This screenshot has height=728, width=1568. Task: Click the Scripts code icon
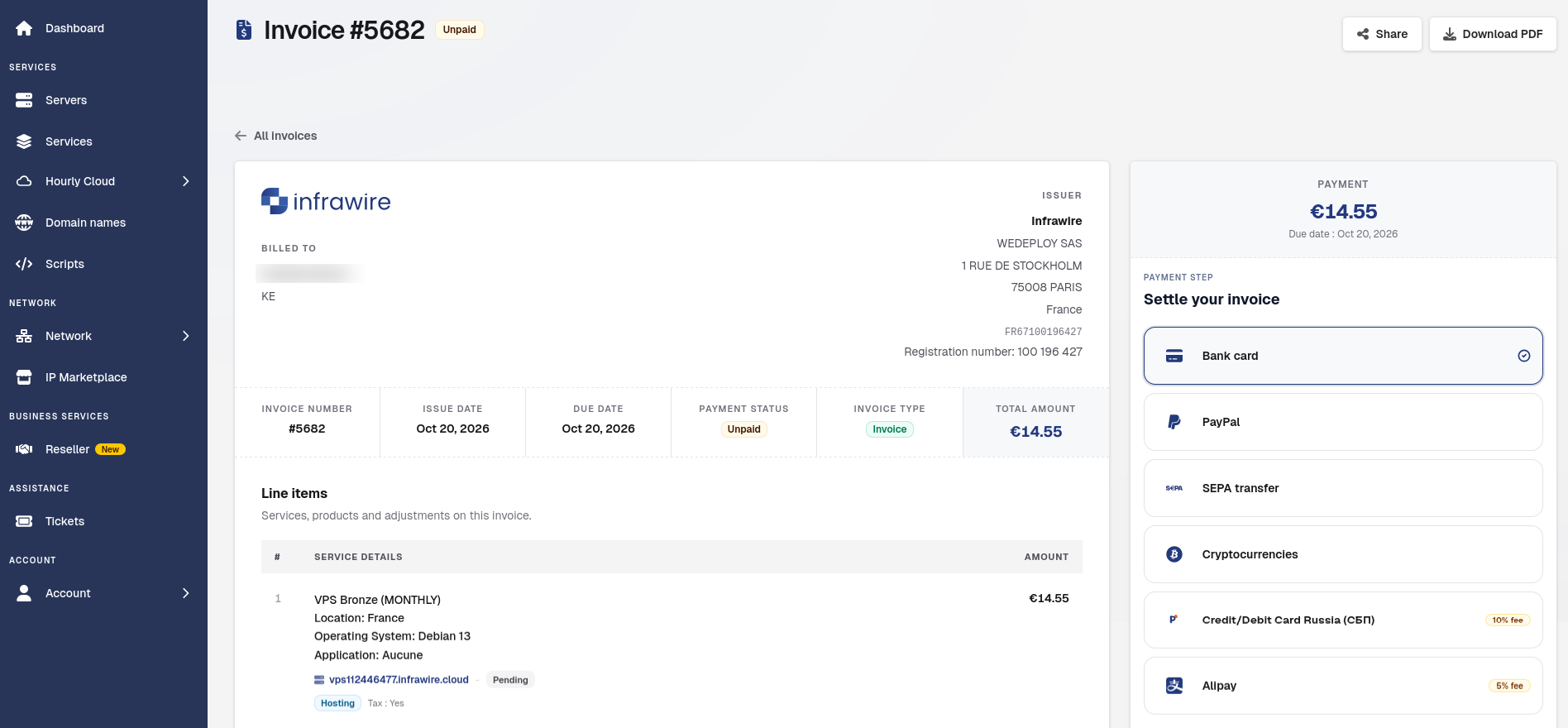24,264
